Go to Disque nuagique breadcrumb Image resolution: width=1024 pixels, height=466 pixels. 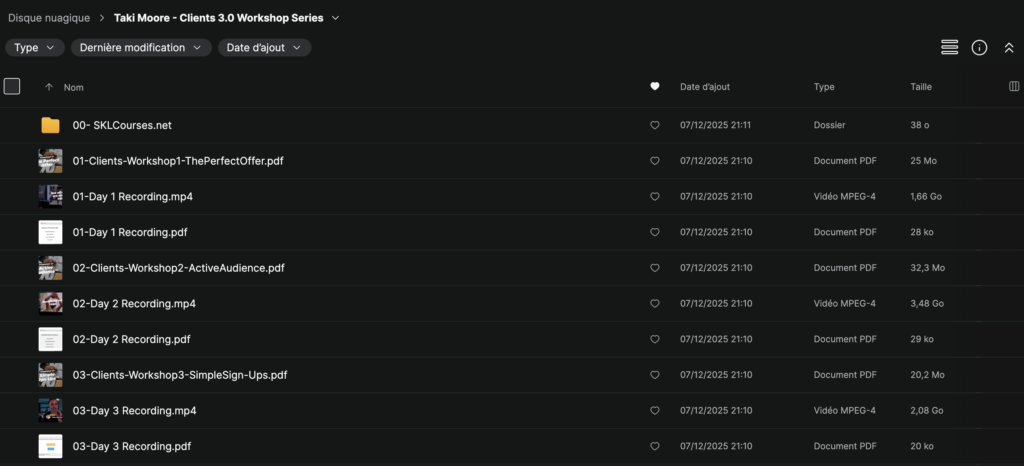point(49,18)
